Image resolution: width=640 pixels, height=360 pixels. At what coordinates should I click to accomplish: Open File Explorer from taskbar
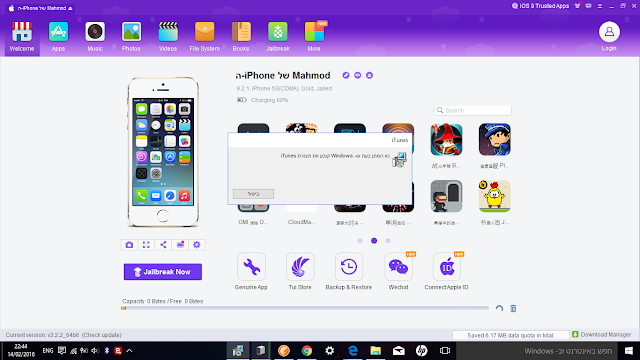click(376, 351)
